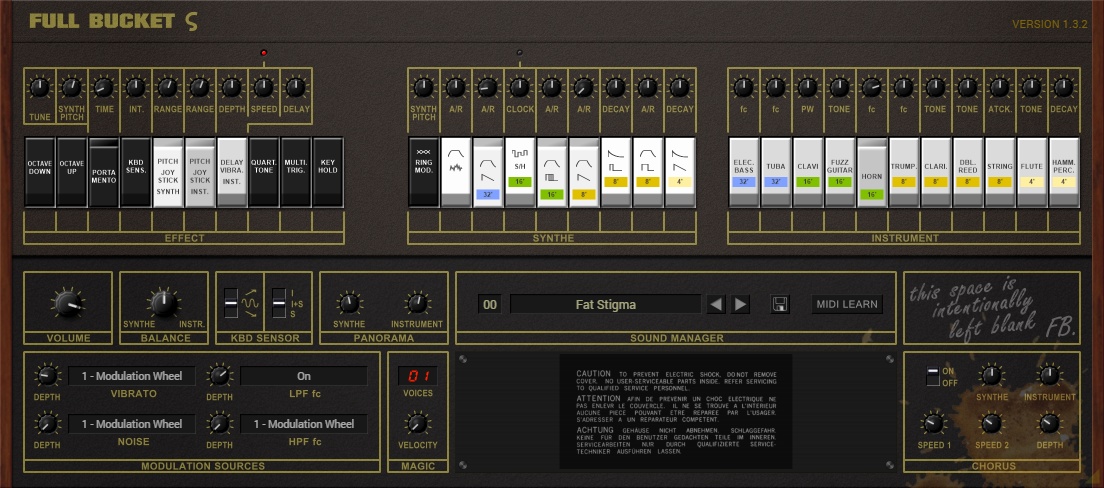Open the LPF fc source dropdown showing On

click(x=303, y=376)
